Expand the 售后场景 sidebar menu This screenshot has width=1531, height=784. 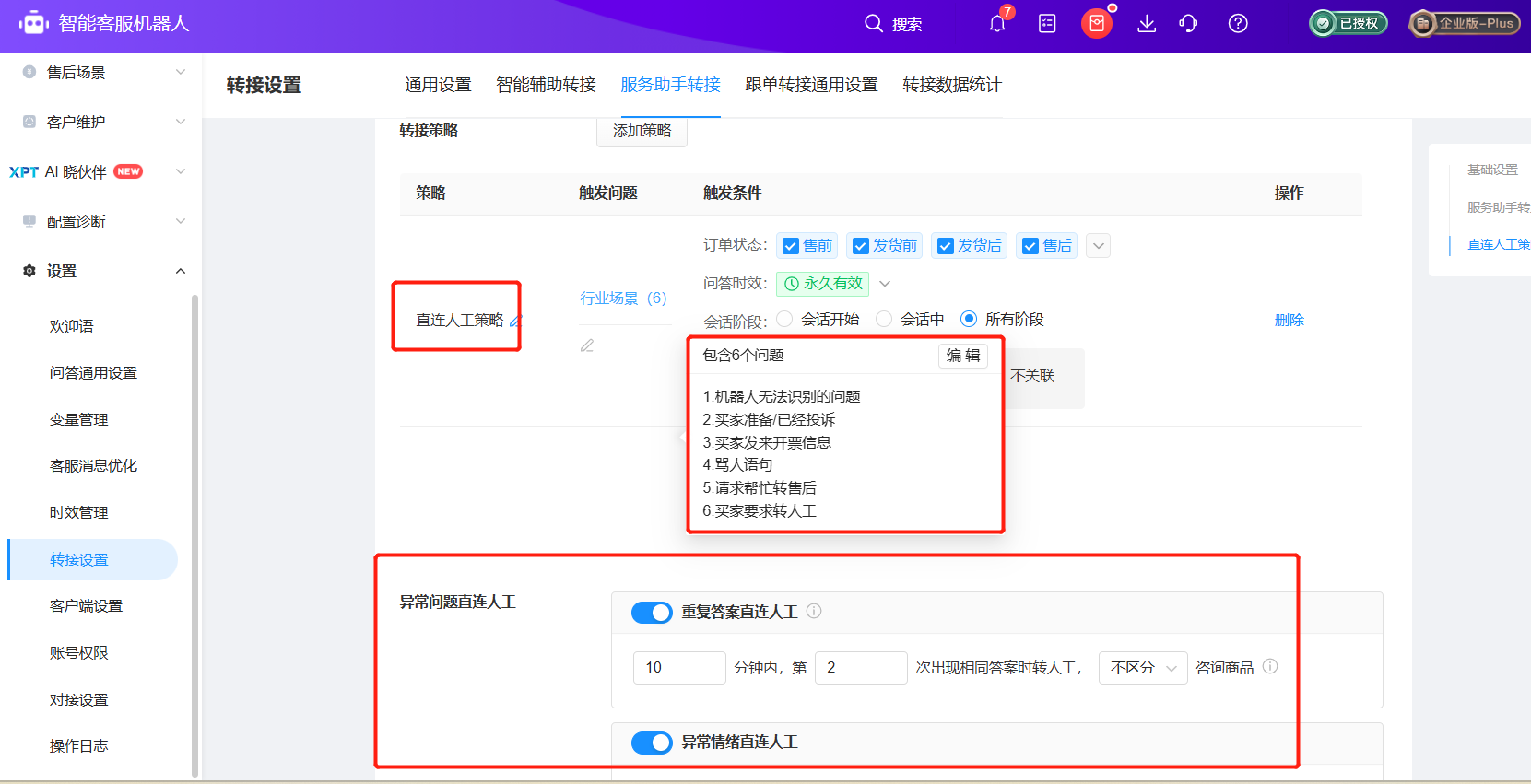point(181,72)
